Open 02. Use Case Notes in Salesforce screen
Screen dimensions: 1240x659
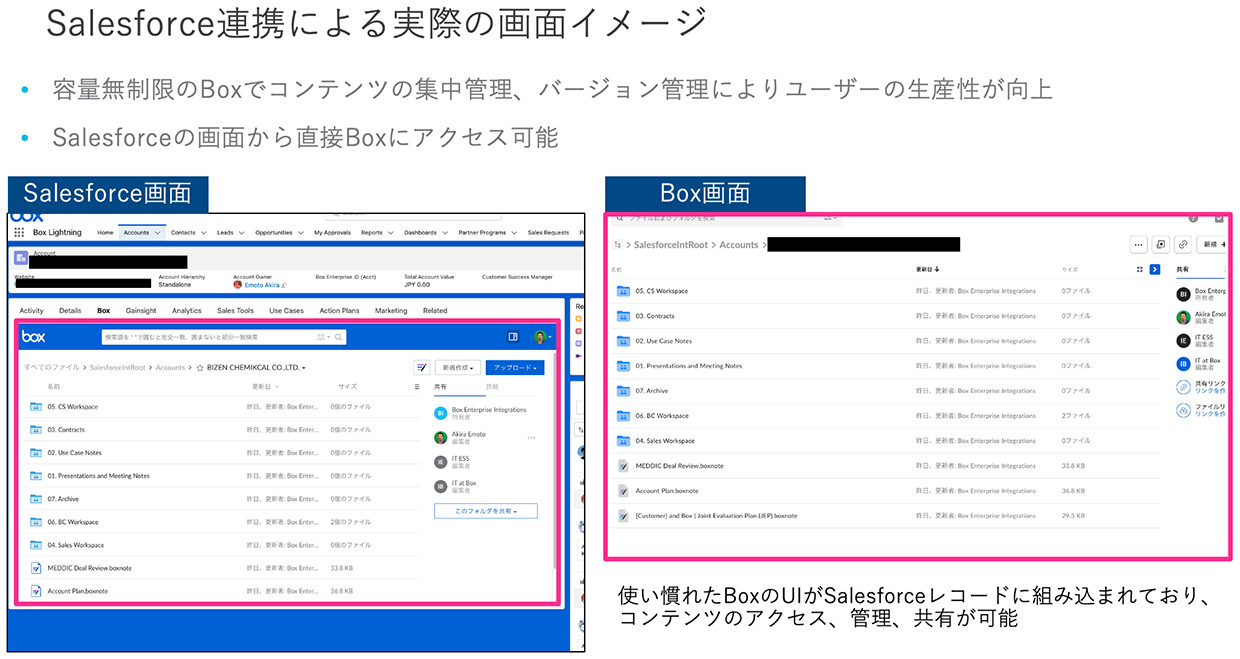(x=74, y=453)
